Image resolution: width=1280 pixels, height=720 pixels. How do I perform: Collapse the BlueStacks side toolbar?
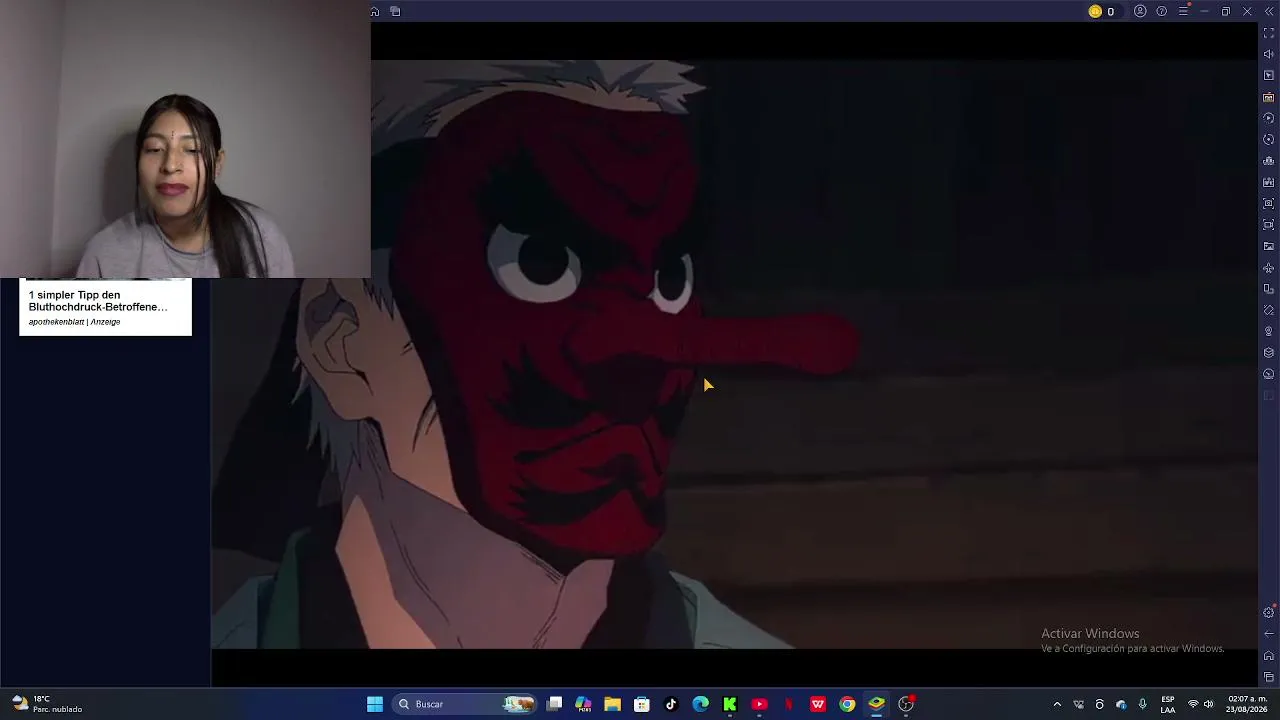pos(1268,11)
